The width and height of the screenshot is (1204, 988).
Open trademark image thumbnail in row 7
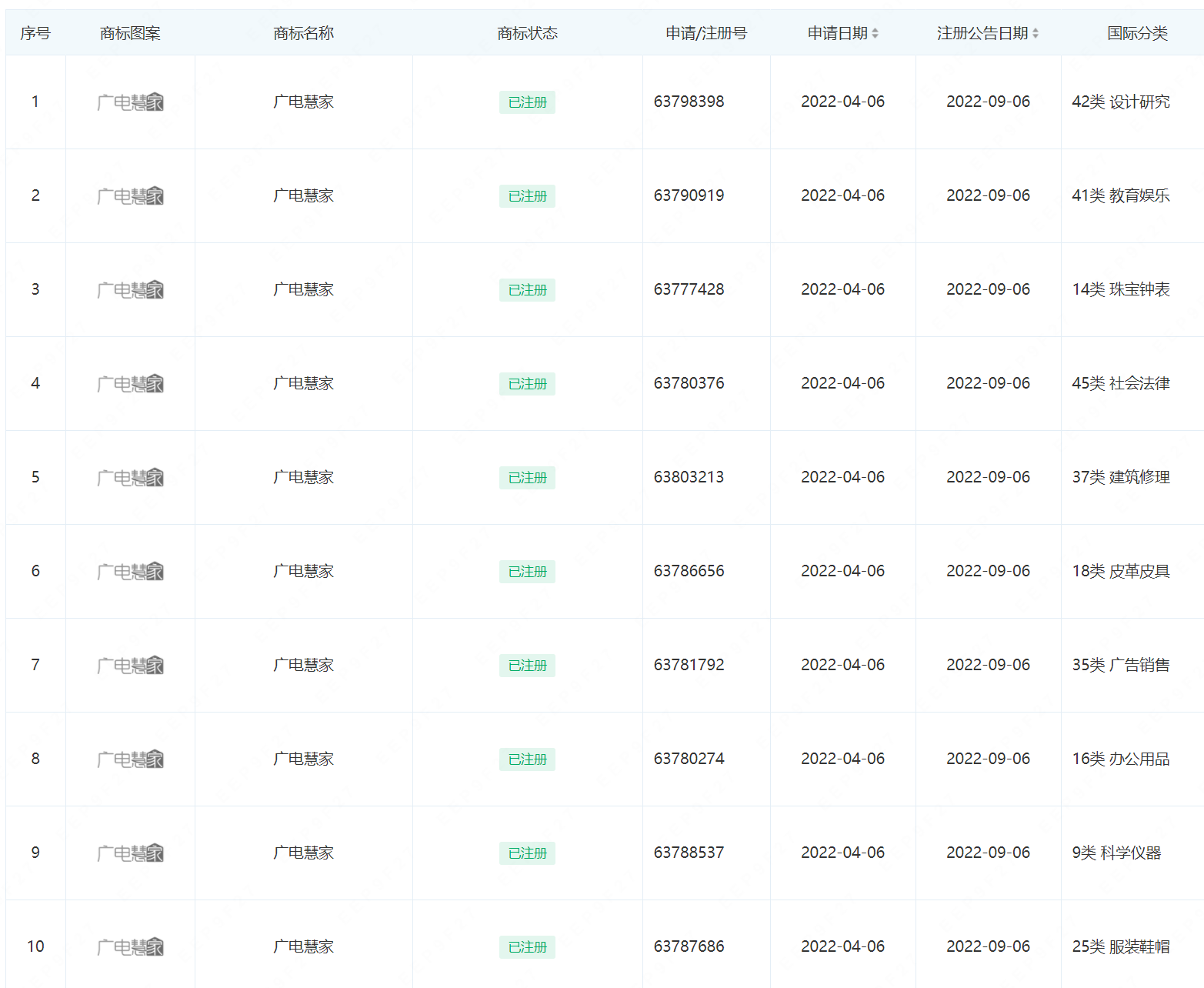click(x=130, y=666)
